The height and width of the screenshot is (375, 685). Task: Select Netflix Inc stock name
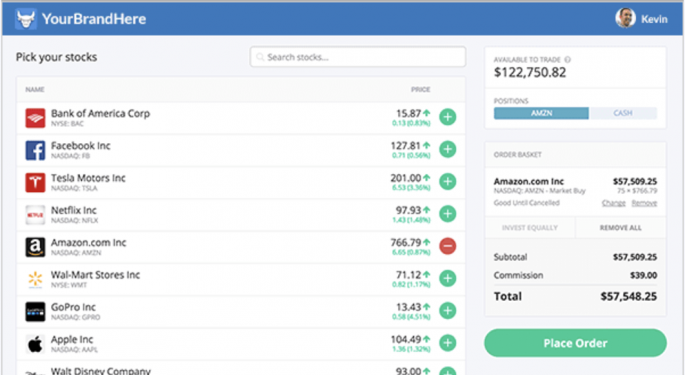(x=74, y=211)
